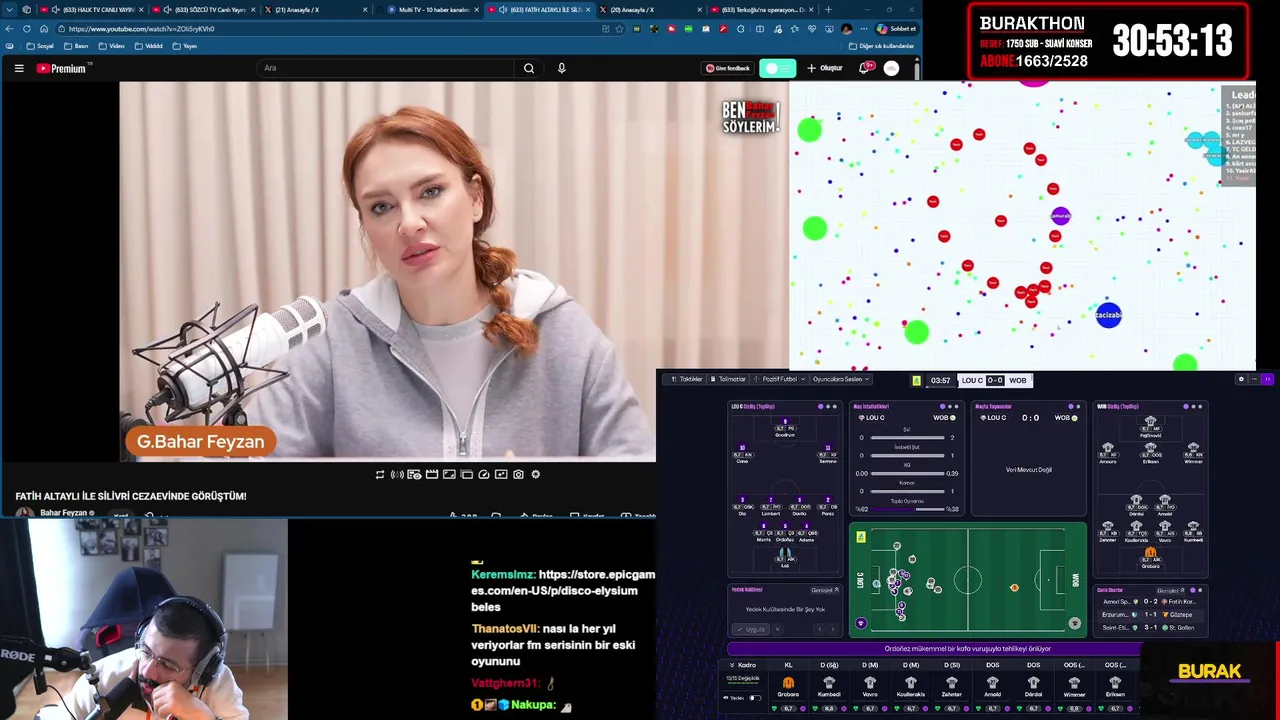
Task: Start voice search with the microphone icon
Action: pos(561,68)
